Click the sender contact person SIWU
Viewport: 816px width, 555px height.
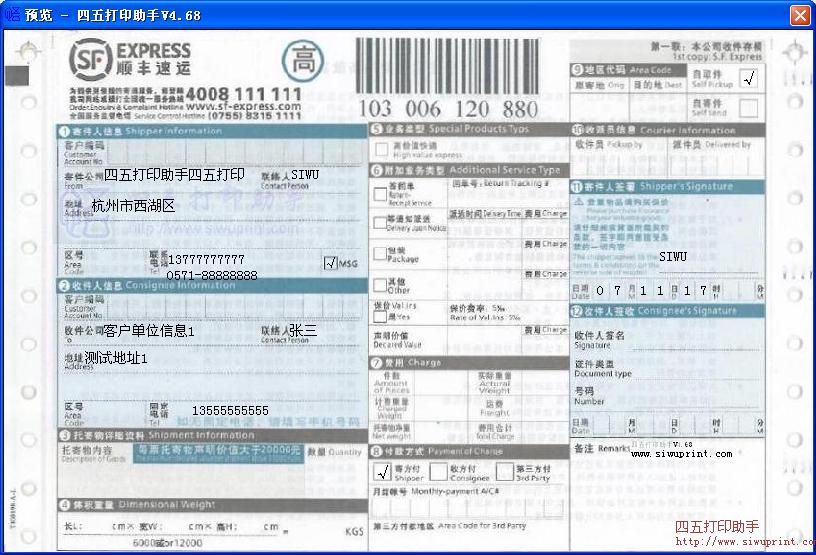point(305,174)
